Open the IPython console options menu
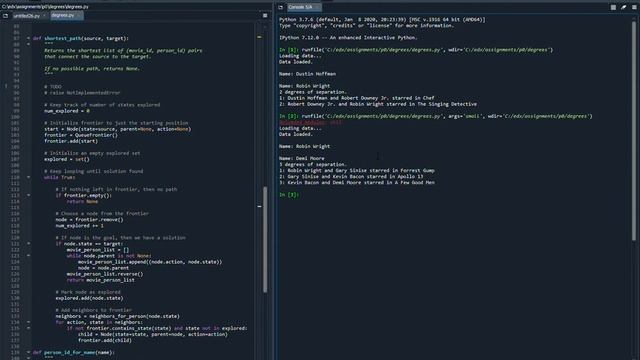 (x=634, y=7)
